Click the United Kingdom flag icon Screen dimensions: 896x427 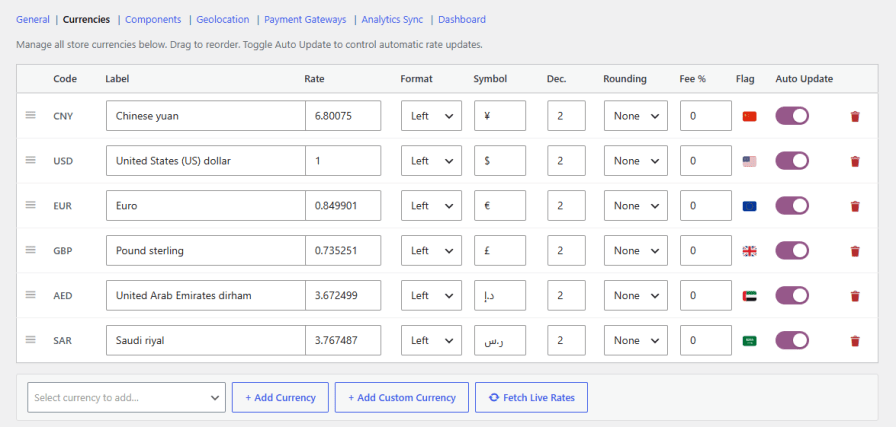[749, 251]
